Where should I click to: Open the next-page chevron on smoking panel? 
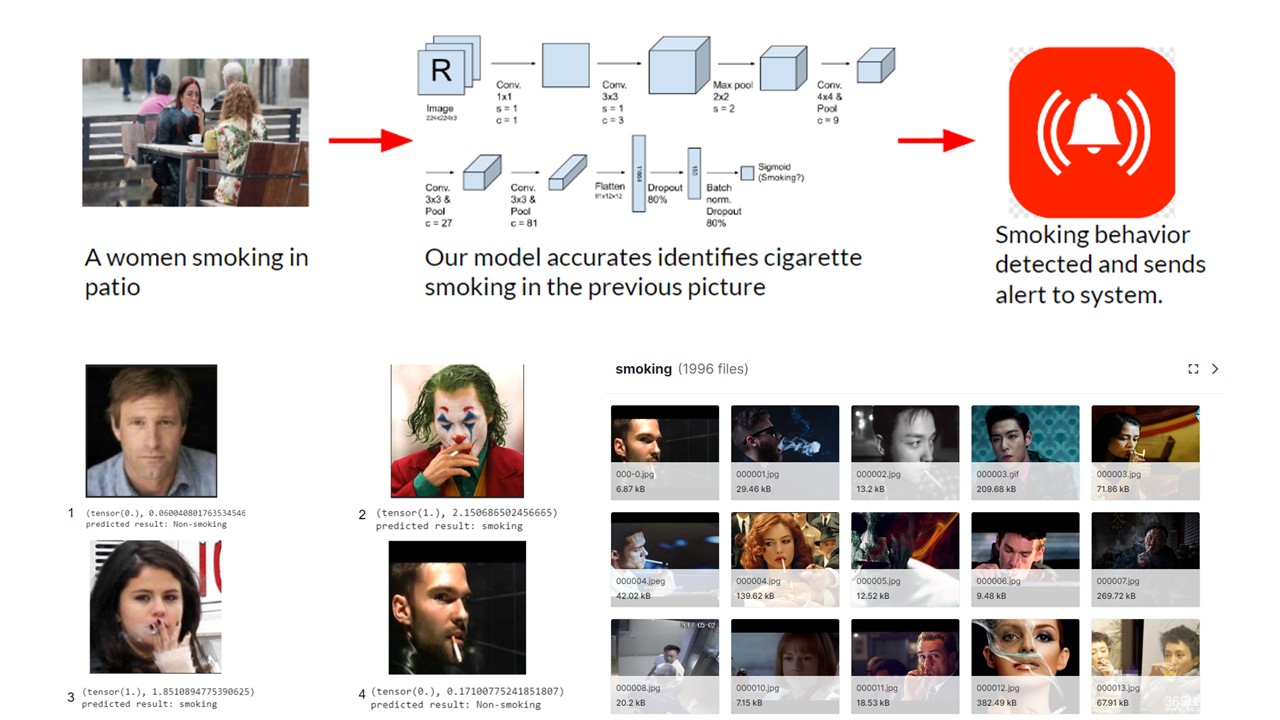pos(1215,369)
